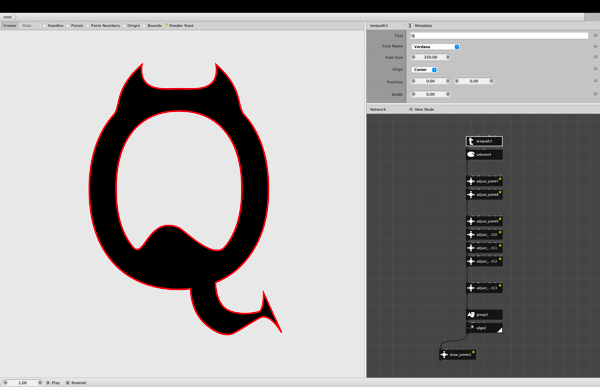Open the Position row options arrow

595,81
